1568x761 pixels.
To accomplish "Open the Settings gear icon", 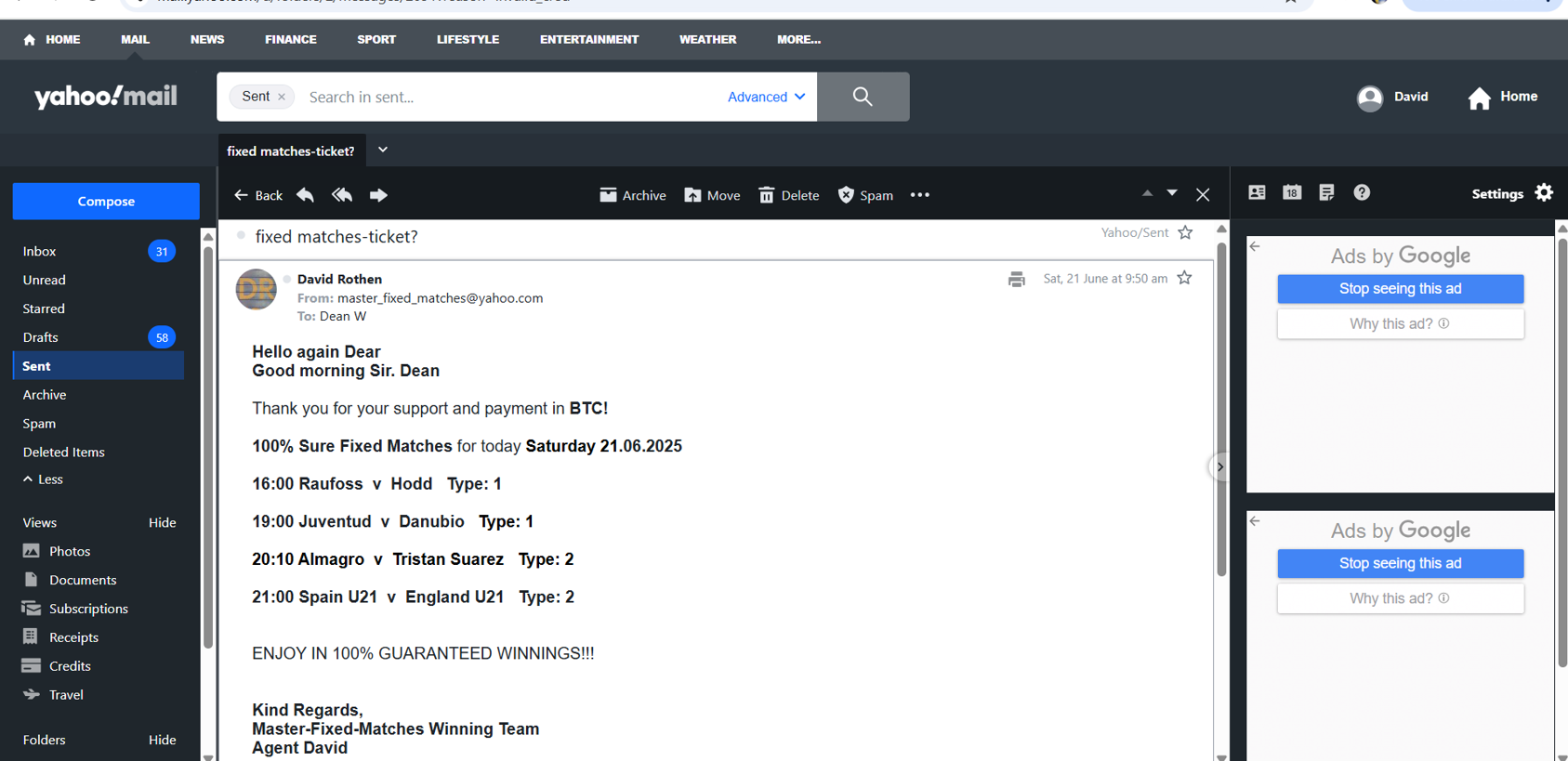I will [x=1544, y=192].
